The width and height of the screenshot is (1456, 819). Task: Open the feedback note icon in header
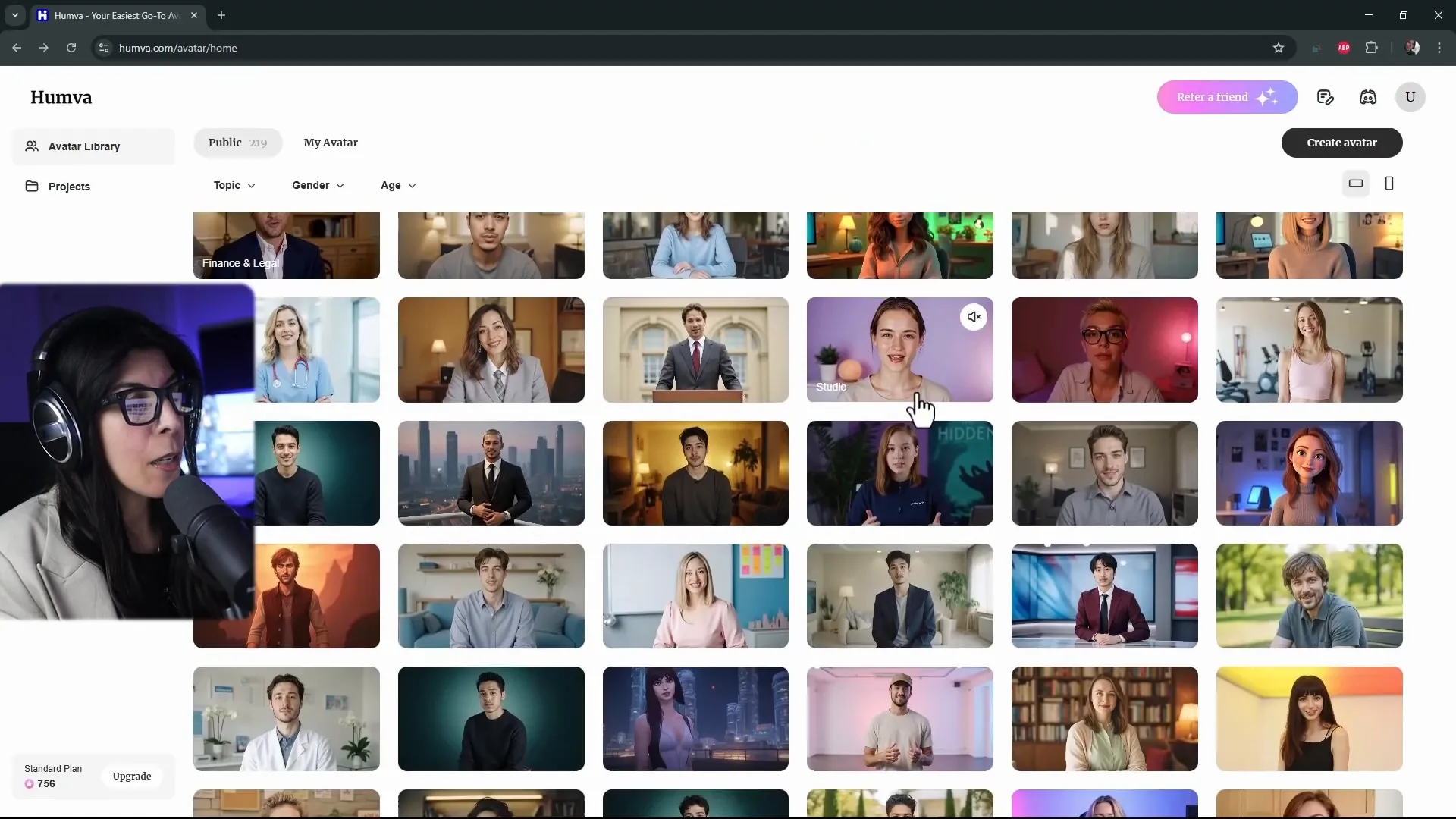pos(1325,97)
